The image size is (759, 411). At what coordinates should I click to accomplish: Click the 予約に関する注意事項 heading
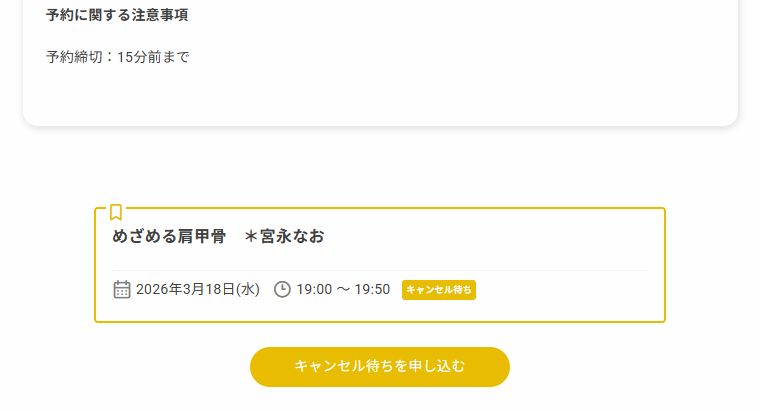pyautogui.click(x=117, y=15)
